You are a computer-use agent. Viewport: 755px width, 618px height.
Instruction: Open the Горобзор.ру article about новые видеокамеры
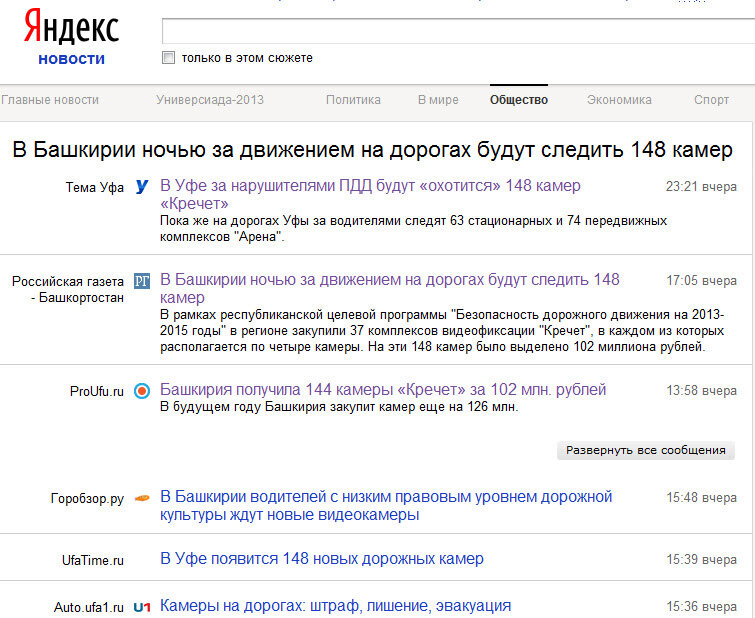pyautogui.click(x=386, y=505)
